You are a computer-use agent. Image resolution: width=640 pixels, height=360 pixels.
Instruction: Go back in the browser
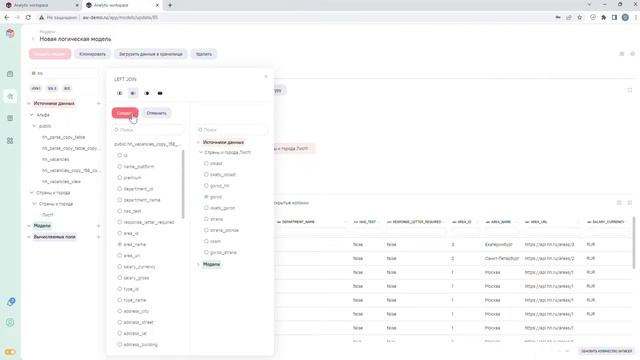7,18
